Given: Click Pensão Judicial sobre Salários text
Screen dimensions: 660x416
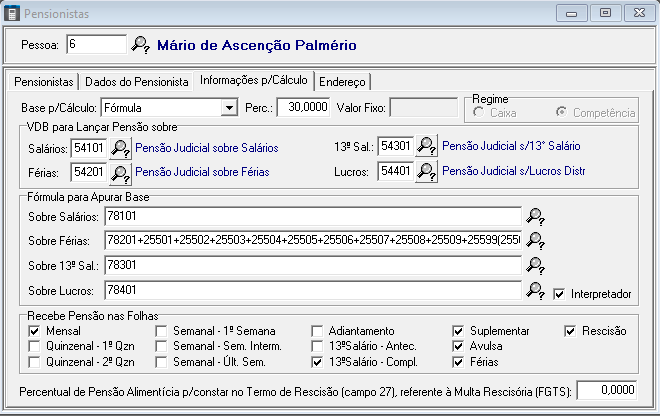Looking at the screenshot, I should click(207, 148).
